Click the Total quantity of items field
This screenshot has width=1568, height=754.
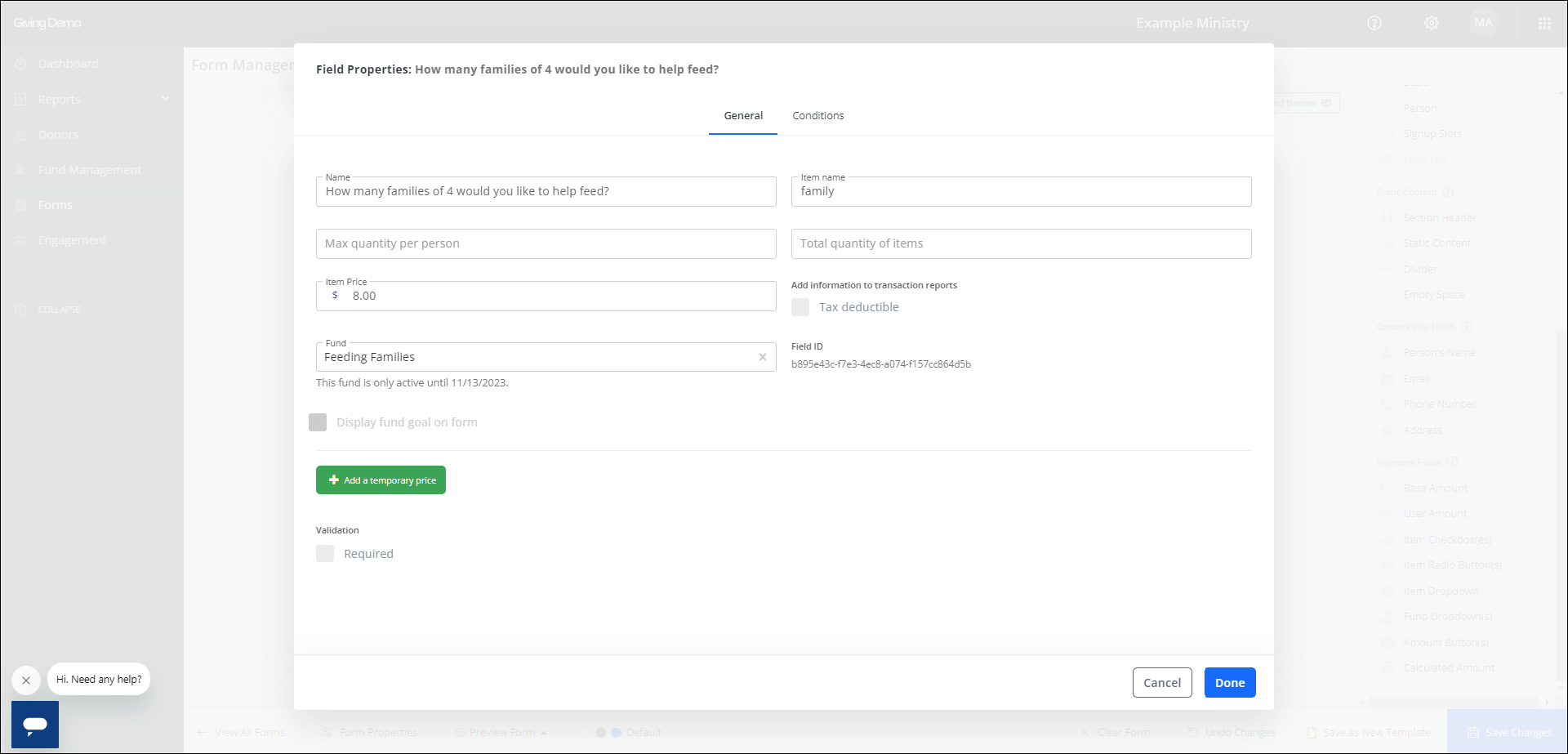coord(1021,243)
